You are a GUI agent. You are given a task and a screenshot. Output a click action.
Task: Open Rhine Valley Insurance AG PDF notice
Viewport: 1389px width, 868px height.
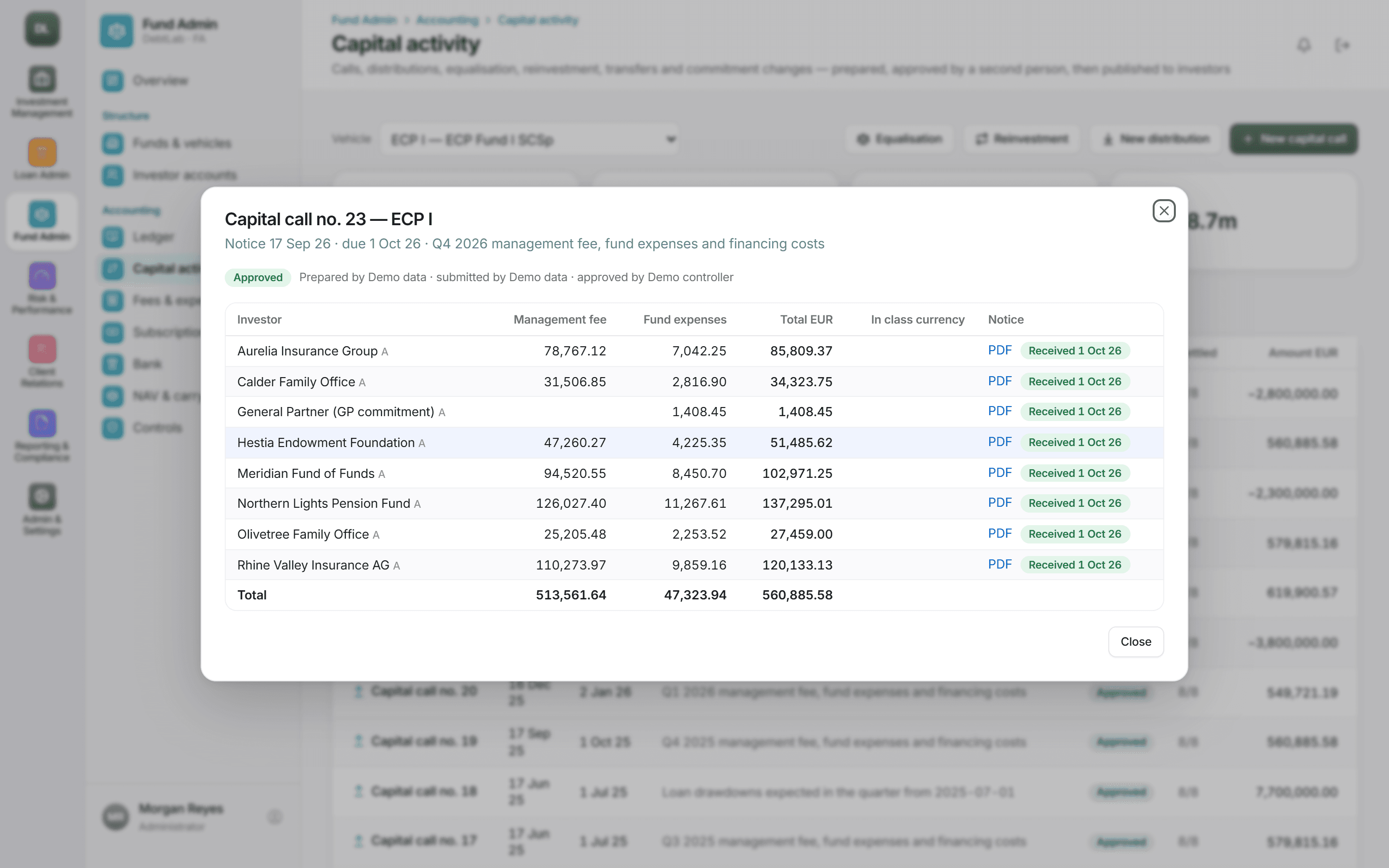[x=999, y=564]
